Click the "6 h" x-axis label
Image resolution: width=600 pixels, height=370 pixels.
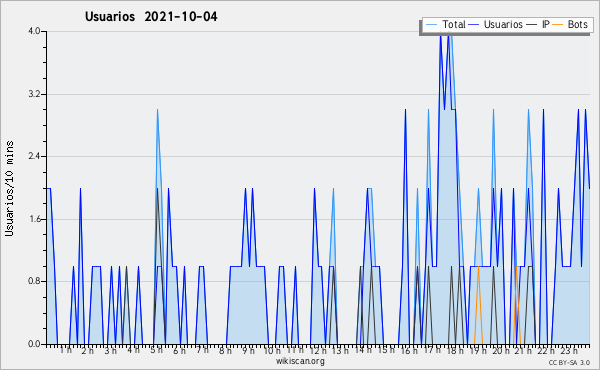[179, 351]
